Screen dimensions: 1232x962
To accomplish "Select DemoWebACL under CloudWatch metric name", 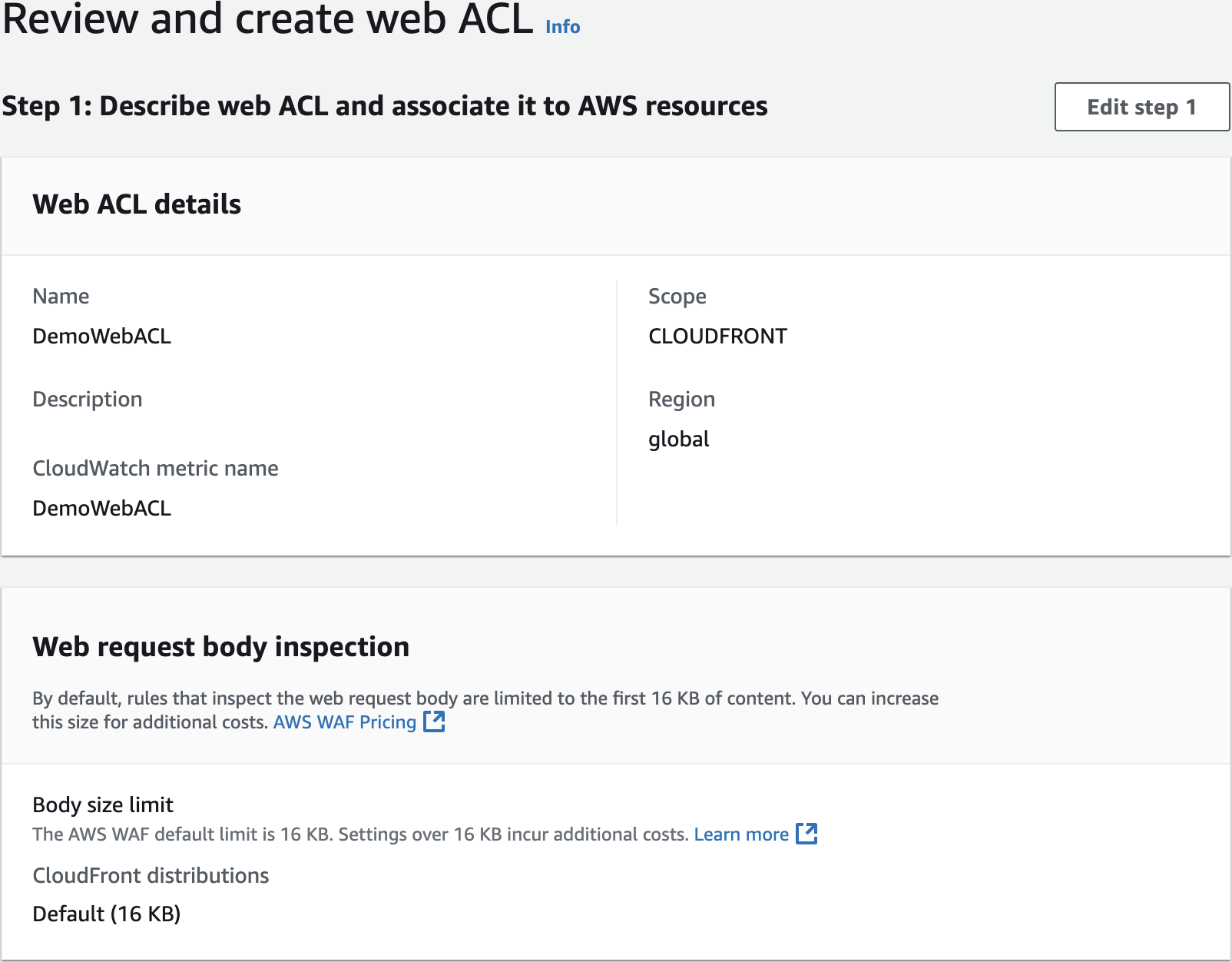I will tap(101, 509).
